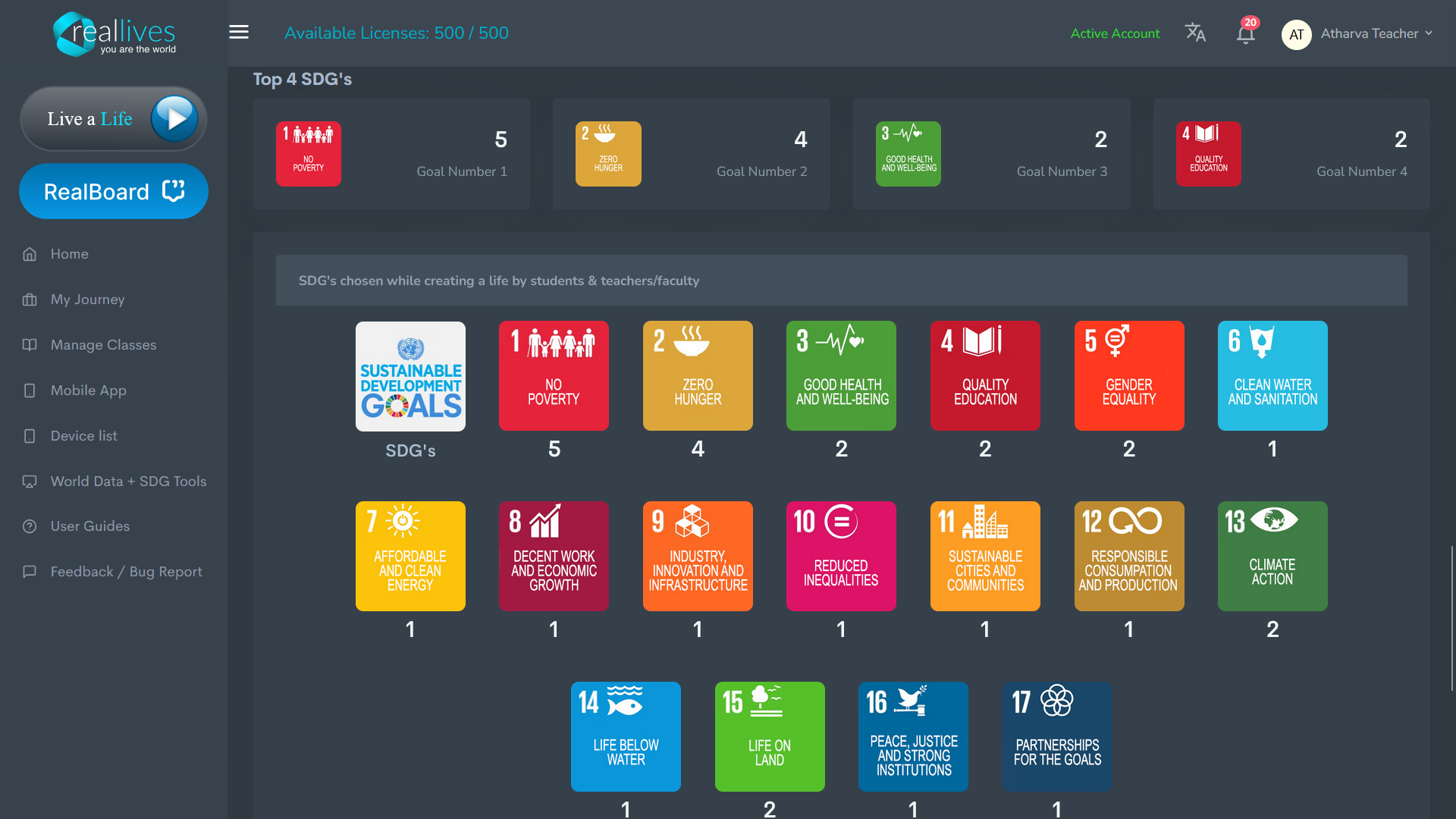Image resolution: width=1456 pixels, height=819 pixels.
Task: Click the Available Licenses: 500 / 500 text
Action: (x=397, y=33)
